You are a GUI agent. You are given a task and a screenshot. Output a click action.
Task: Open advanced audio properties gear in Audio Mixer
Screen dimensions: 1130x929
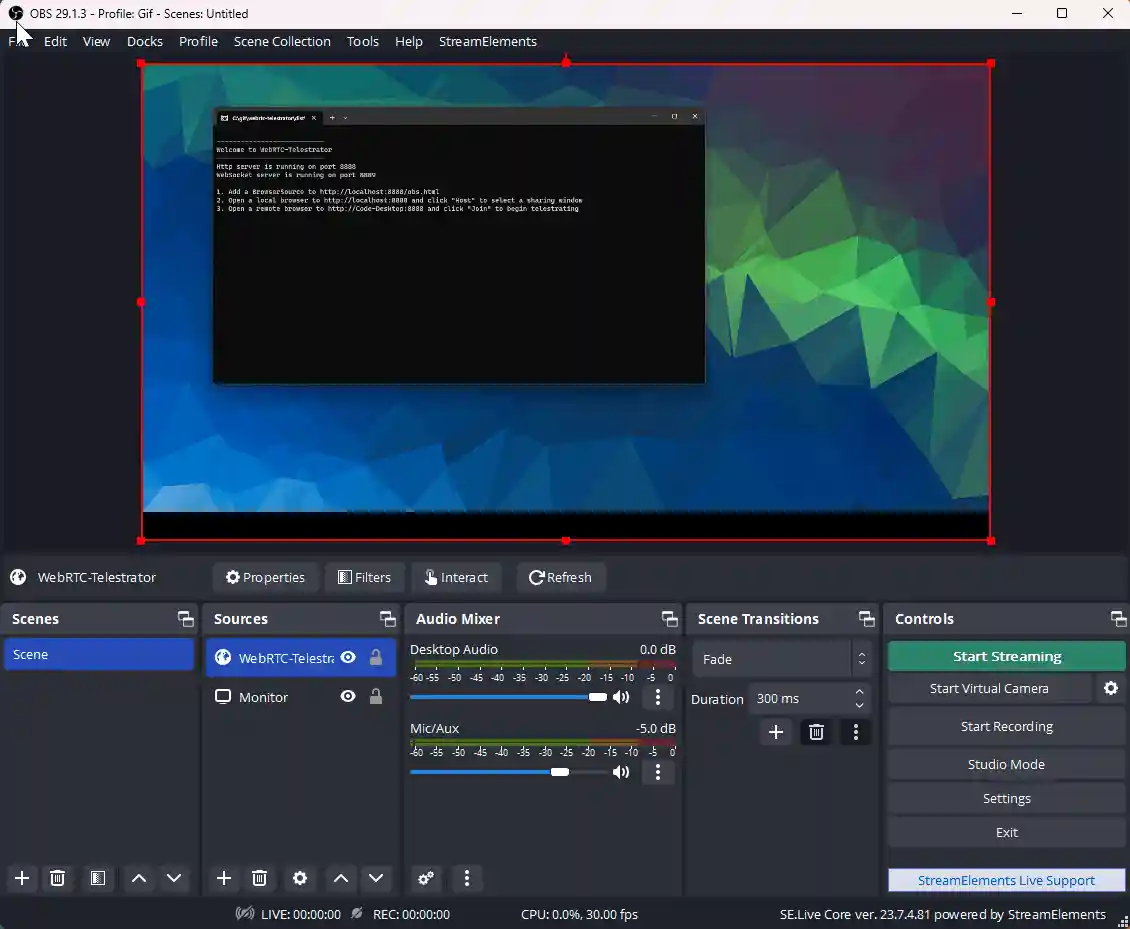427,878
